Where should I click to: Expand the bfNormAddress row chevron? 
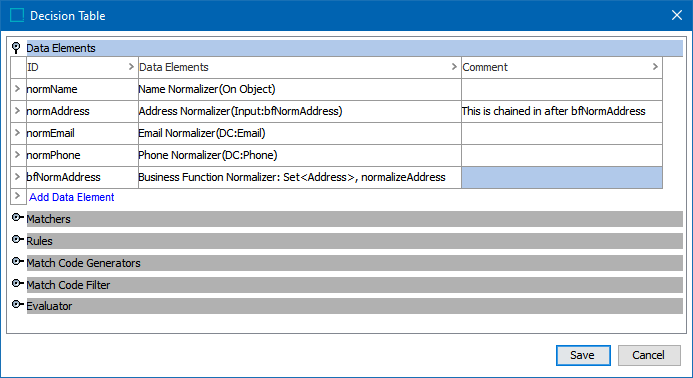pyautogui.click(x=17, y=177)
